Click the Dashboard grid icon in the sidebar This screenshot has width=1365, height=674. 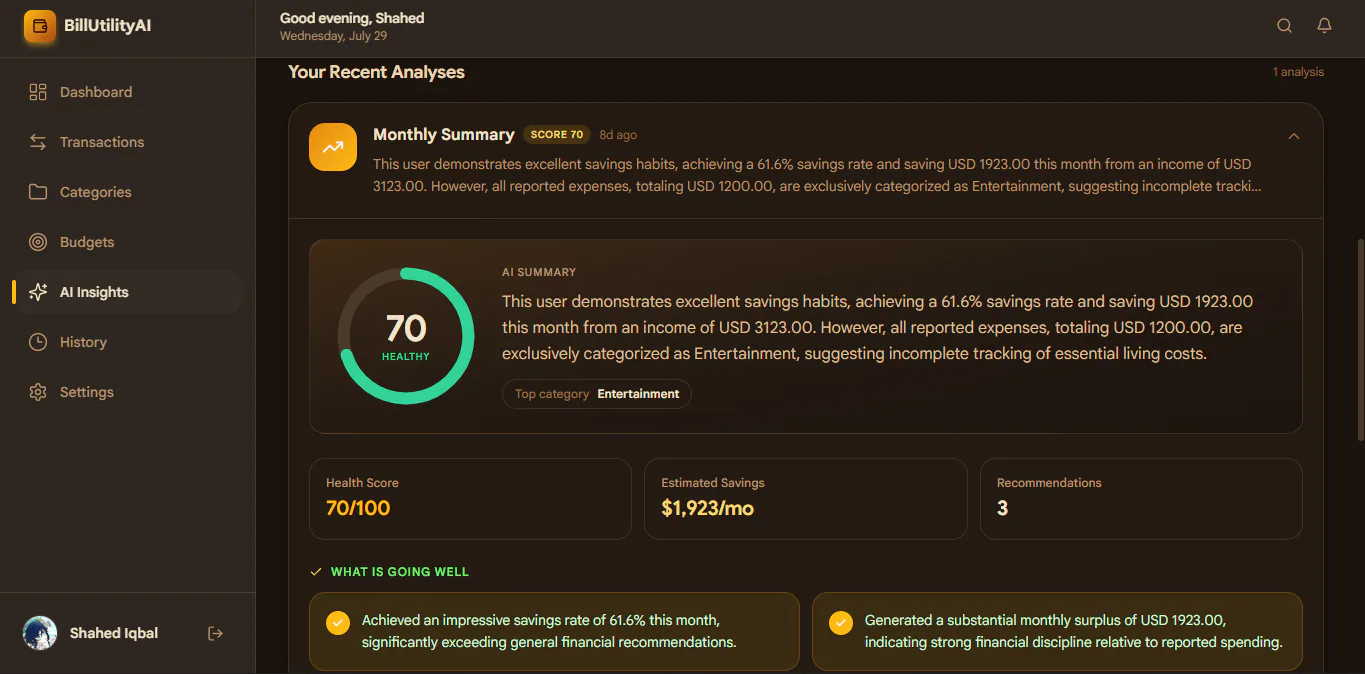point(38,92)
